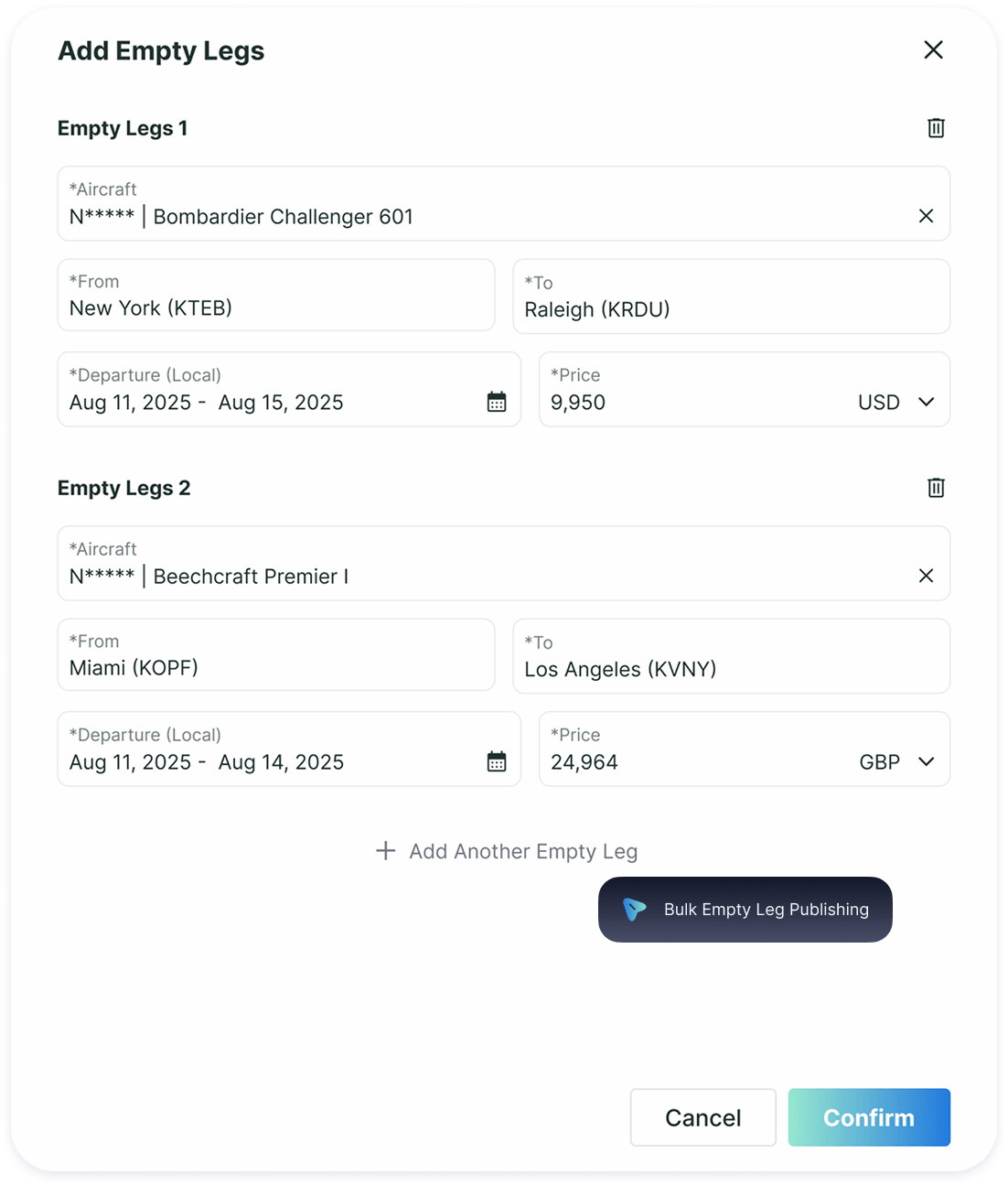This screenshot has width=1008, height=1186.
Task: Open the calendar for Empty Legs 1 departure
Action: [x=497, y=402]
